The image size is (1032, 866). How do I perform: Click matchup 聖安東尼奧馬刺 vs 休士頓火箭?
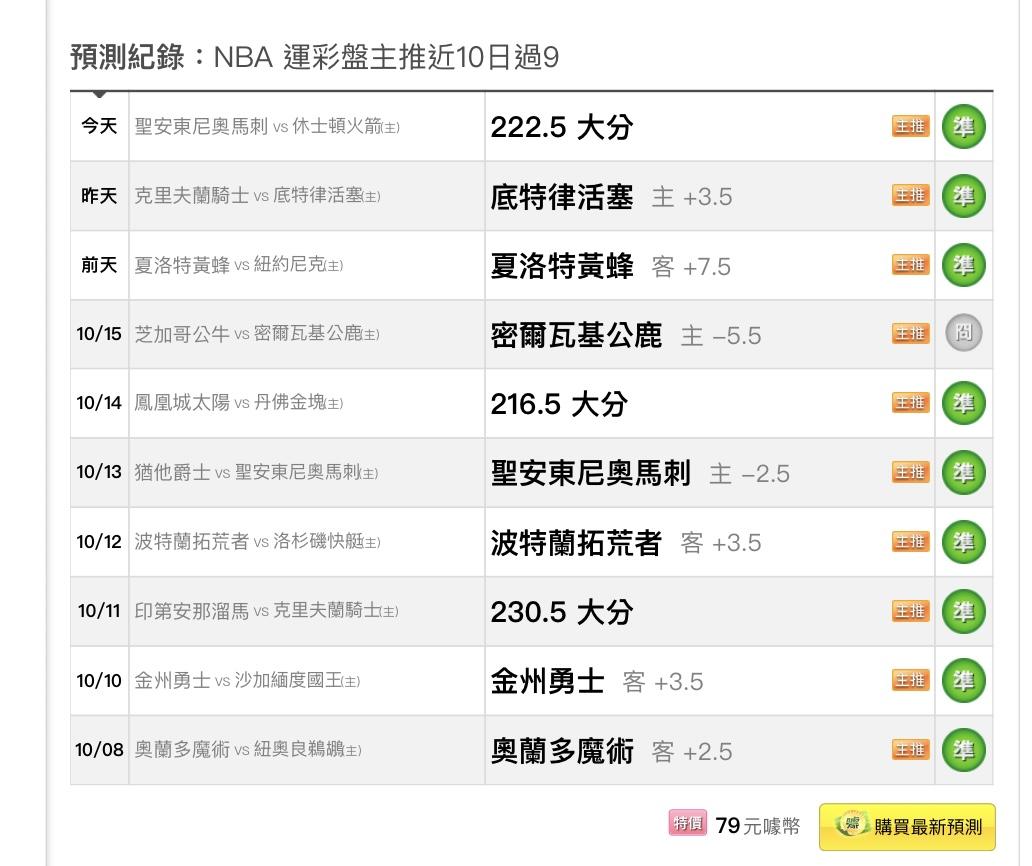(267, 126)
